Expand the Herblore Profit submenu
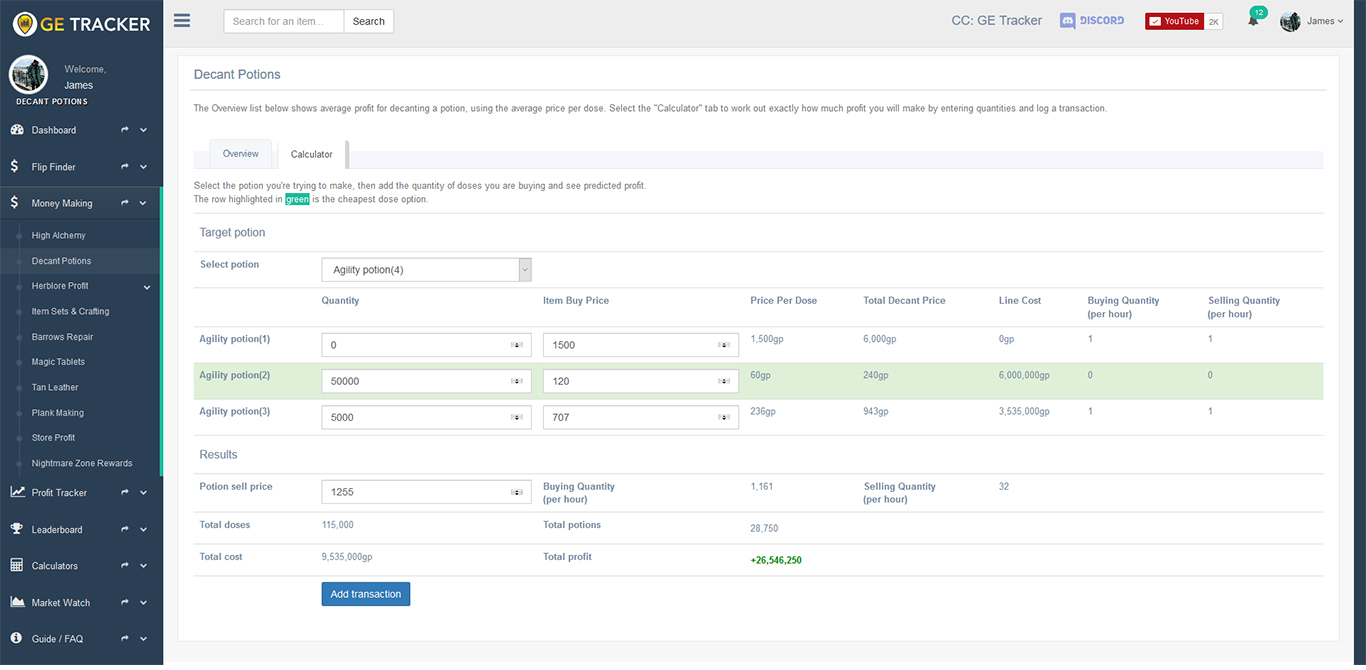This screenshot has width=1366, height=670. [147, 287]
